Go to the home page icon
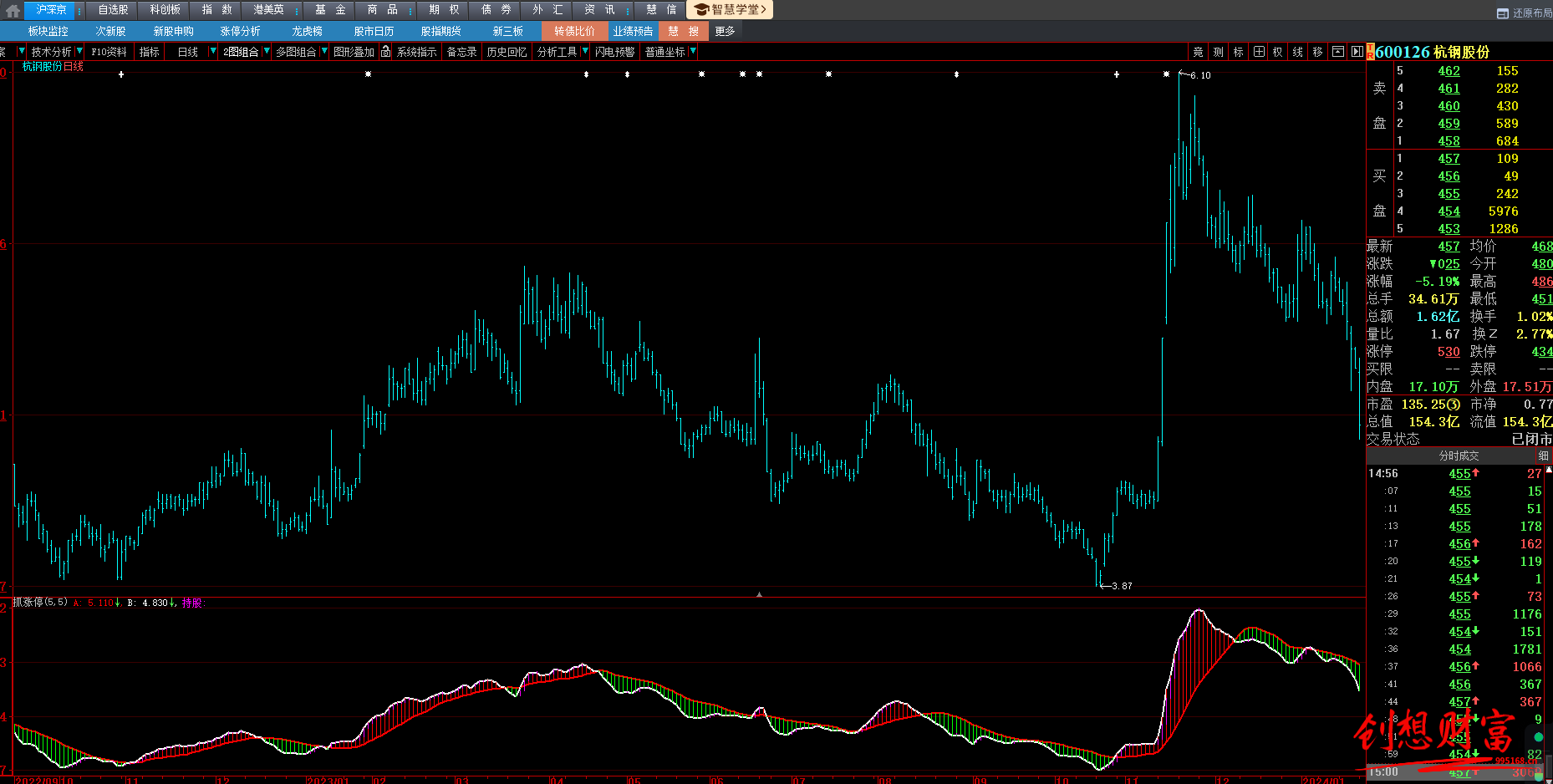Screen dimensions: 1553x784 [x=11, y=10]
